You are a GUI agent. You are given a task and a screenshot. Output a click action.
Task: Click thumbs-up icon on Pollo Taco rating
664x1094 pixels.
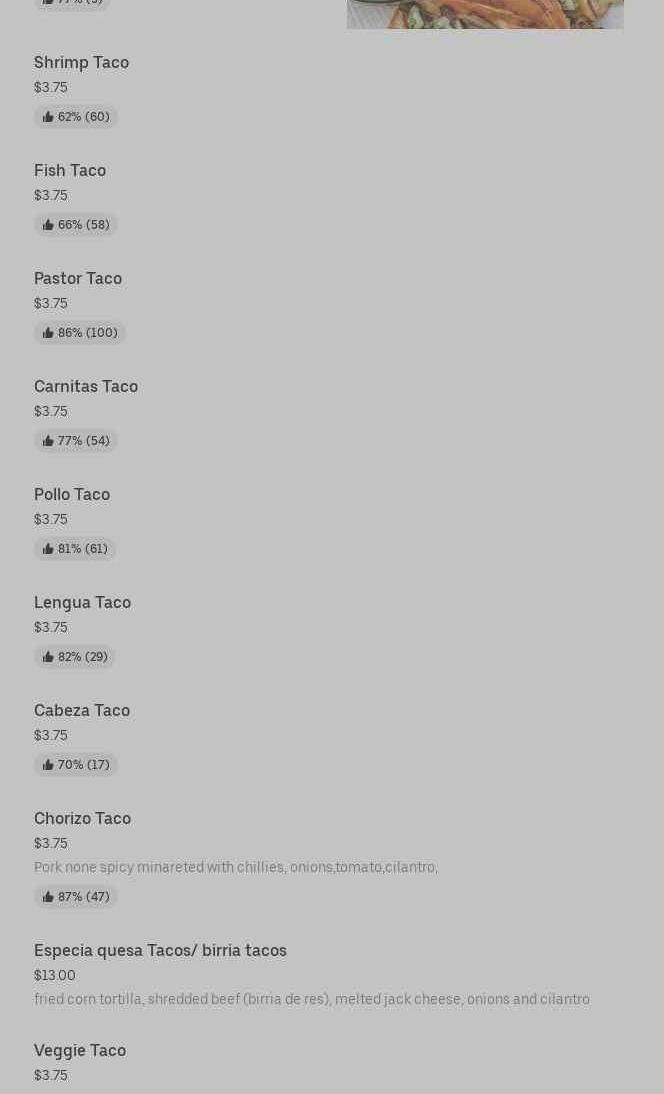(x=48, y=549)
